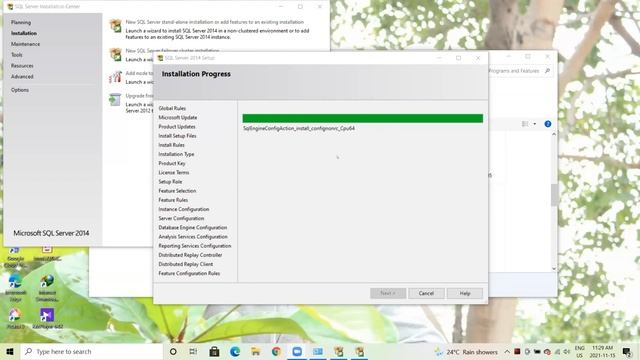Click the Product Updates step
This screenshot has height=360, width=640.
click(177, 127)
